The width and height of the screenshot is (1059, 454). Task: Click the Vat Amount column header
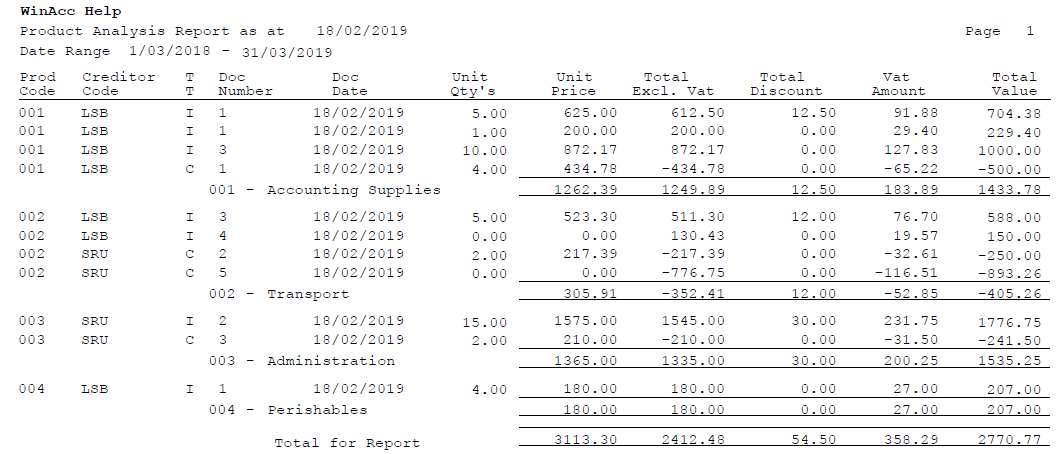click(x=898, y=84)
